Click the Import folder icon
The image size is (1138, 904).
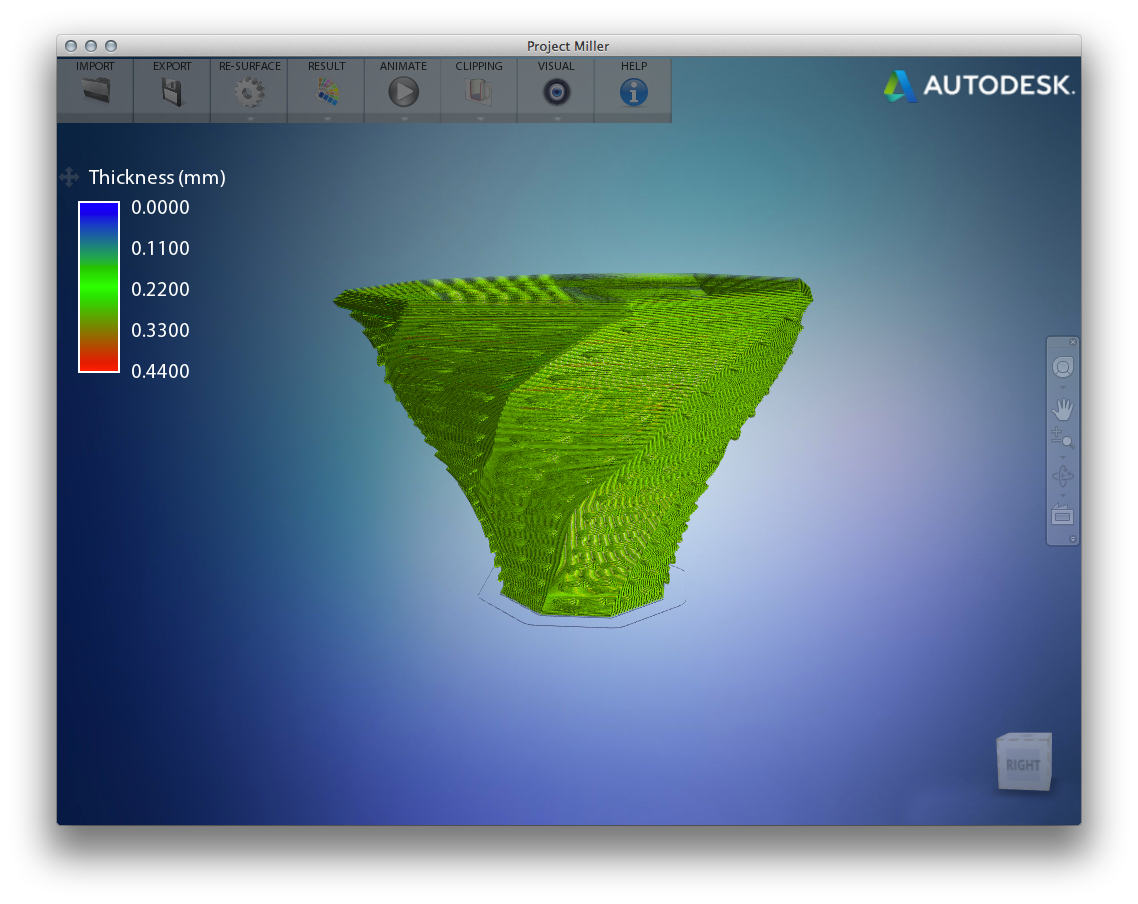click(x=95, y=92)
